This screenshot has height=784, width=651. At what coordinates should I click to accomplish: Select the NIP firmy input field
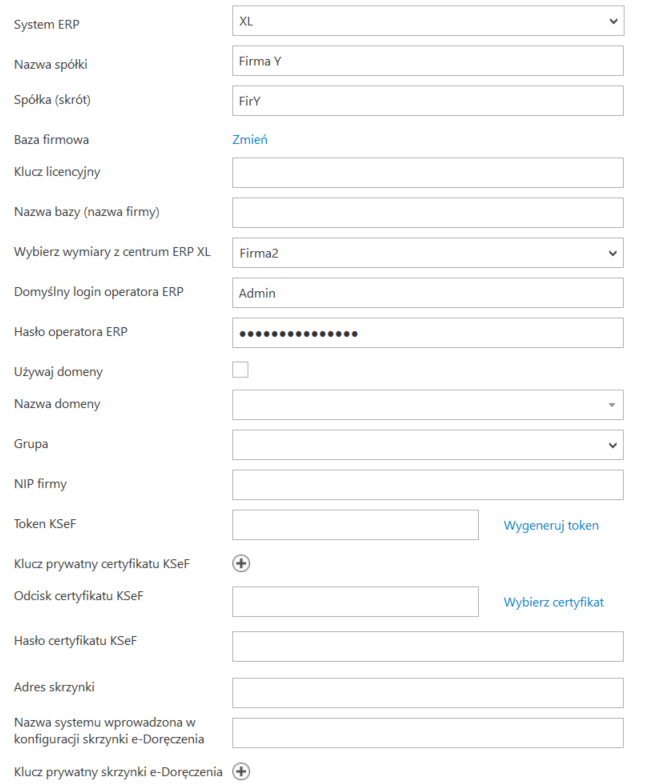click(x=427, y=485)
